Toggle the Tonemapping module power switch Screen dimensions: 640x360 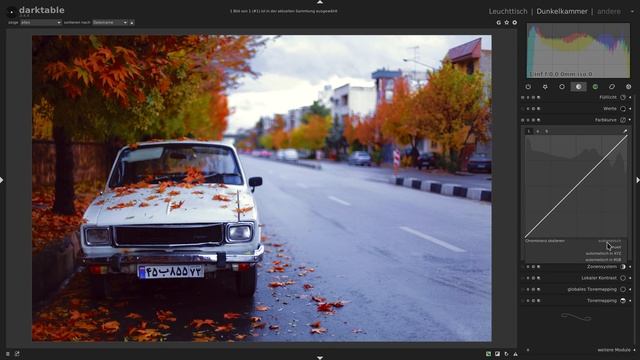523,300
